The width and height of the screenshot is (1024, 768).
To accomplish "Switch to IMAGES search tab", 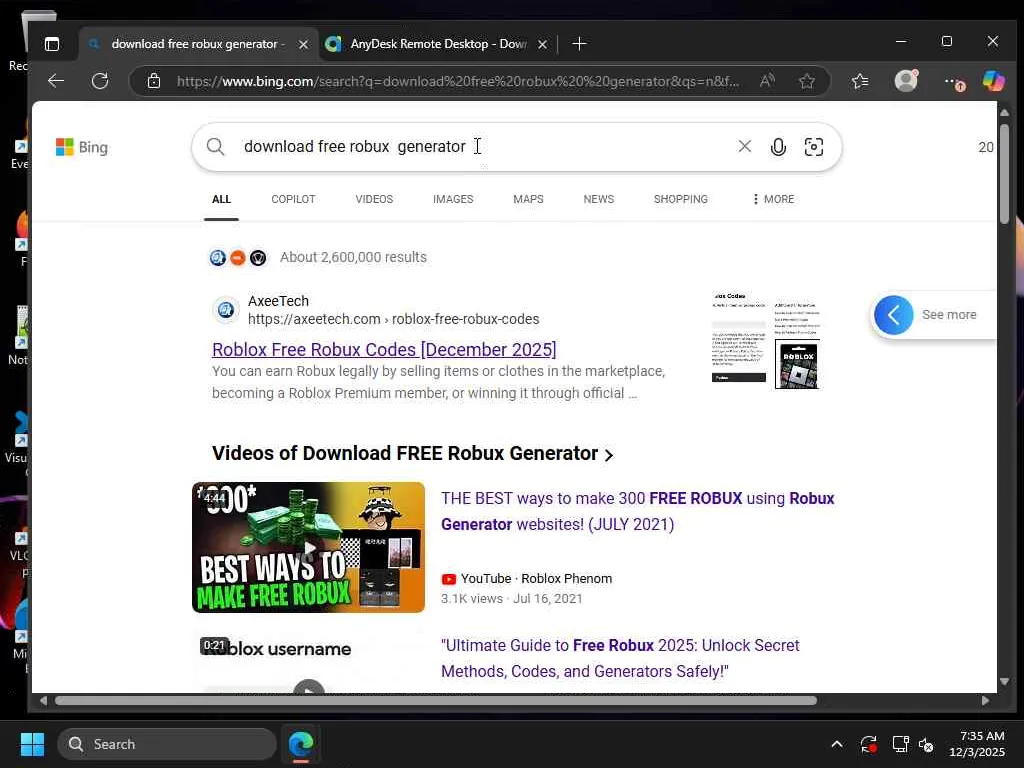I will tap(453, 199).
